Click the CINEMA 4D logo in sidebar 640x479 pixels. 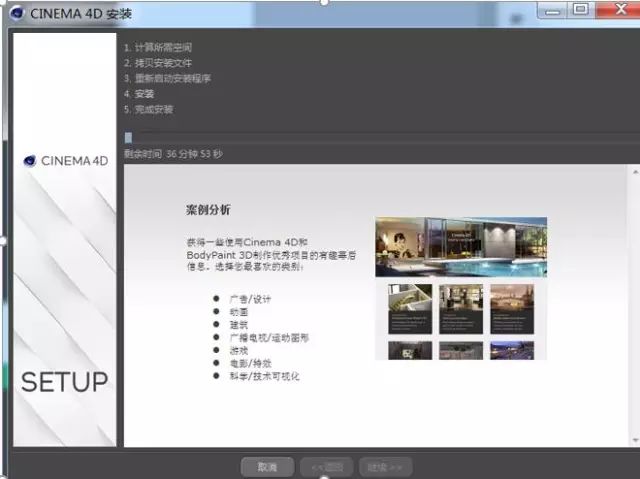tap(65, 160)
